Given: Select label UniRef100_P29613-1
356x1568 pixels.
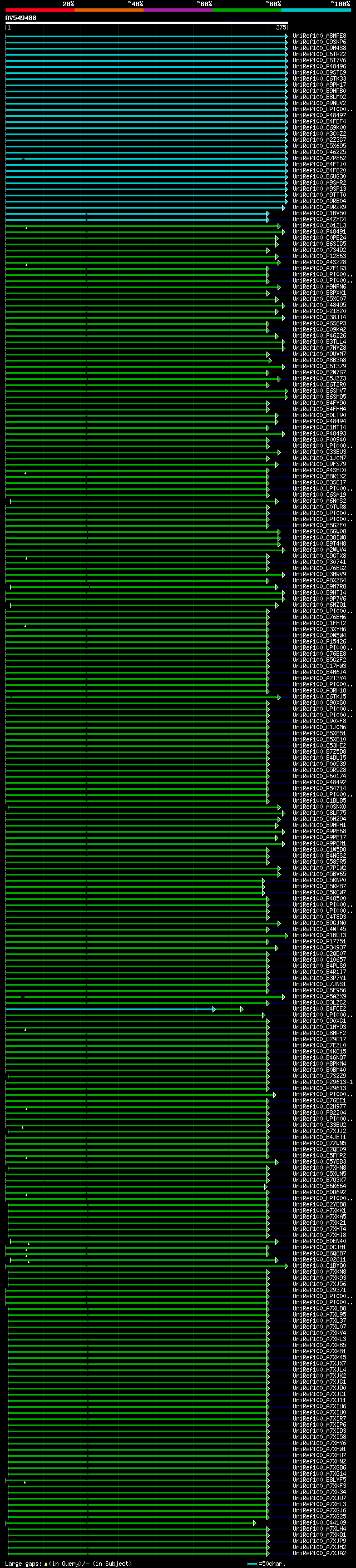Looking at the screenshot, I should click(x=323, y=1082).
